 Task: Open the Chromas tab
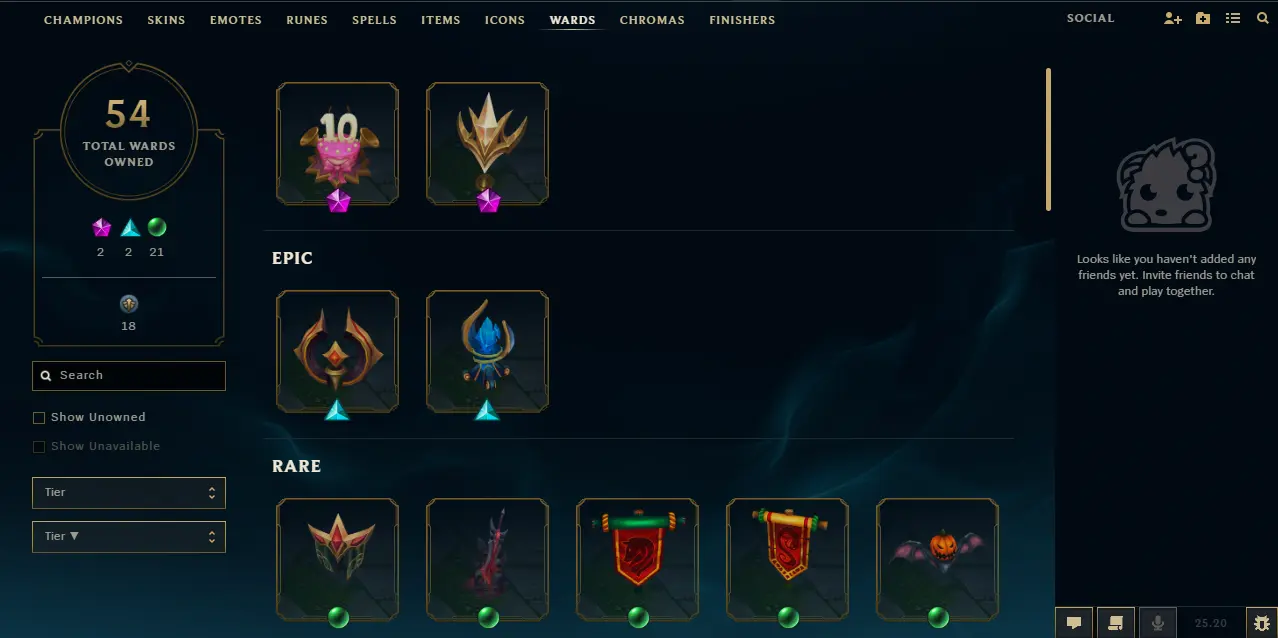pos(652,20)
